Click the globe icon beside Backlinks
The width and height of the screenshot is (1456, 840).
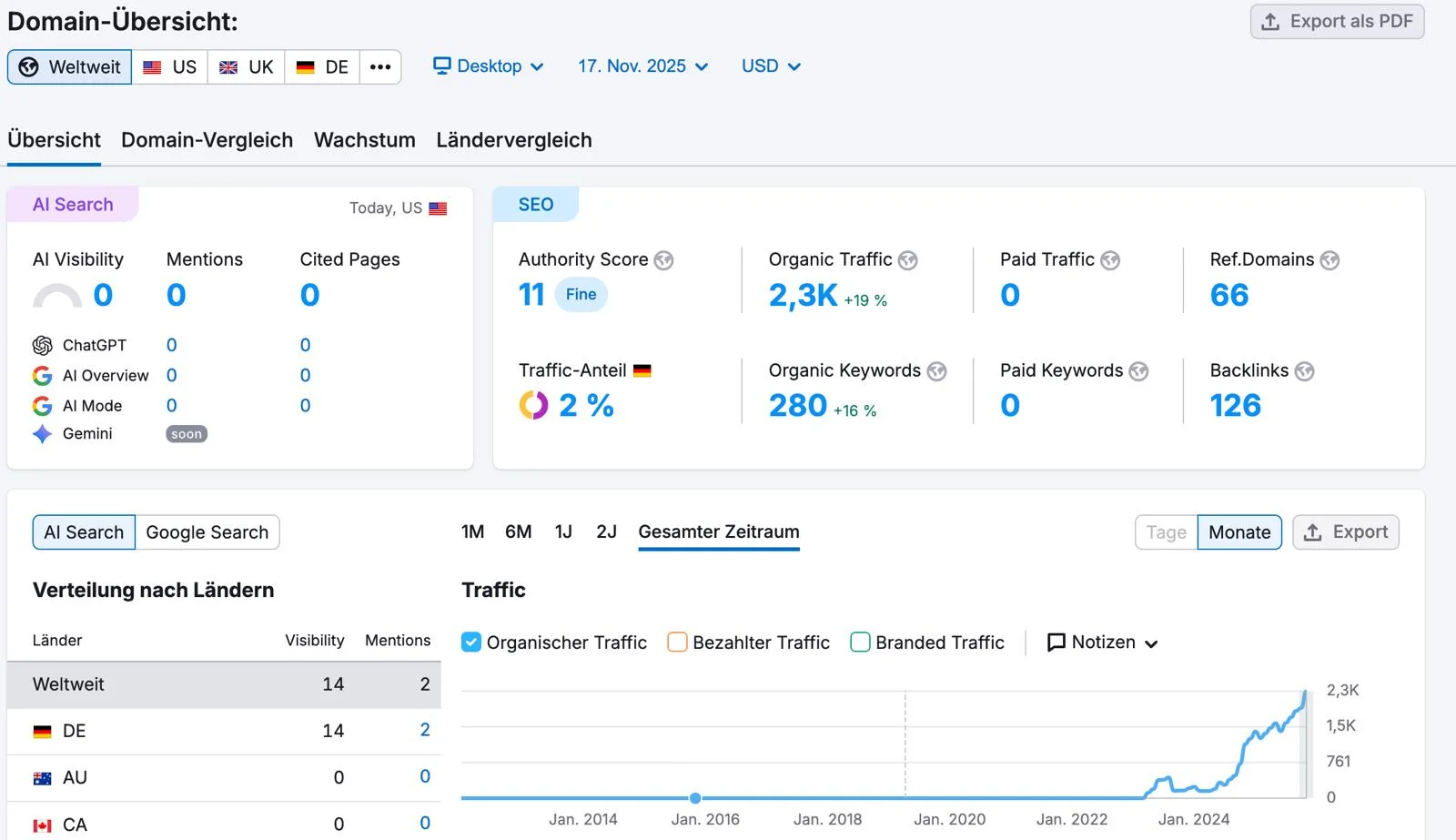[1304, 371]
